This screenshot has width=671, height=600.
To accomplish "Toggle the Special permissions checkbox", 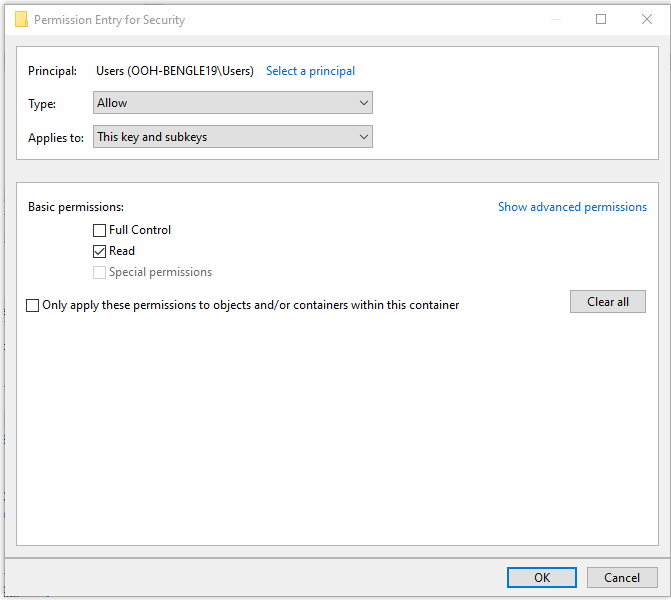I will [99, 272].
